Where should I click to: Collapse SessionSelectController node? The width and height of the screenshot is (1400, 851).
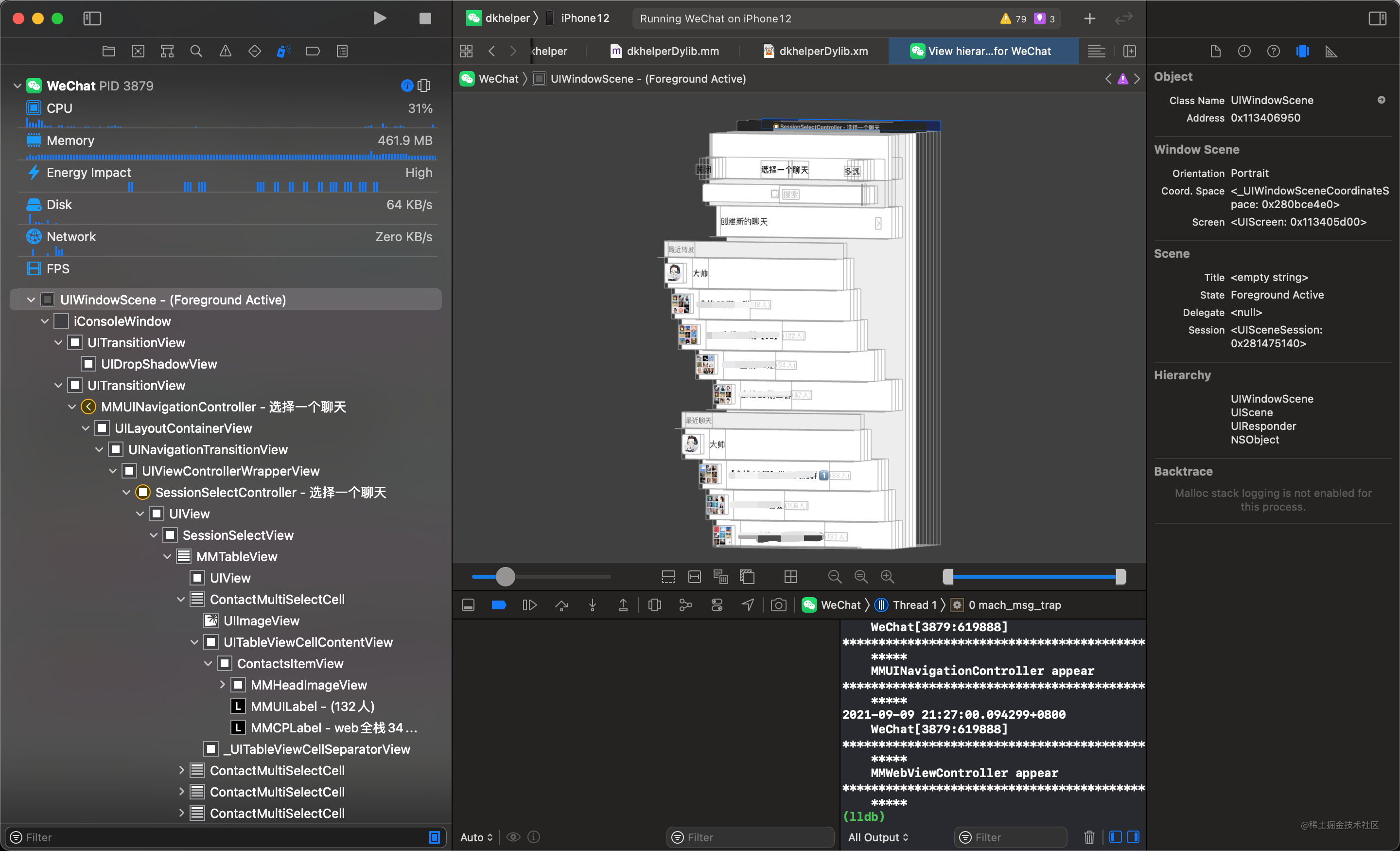click(127, 492)
